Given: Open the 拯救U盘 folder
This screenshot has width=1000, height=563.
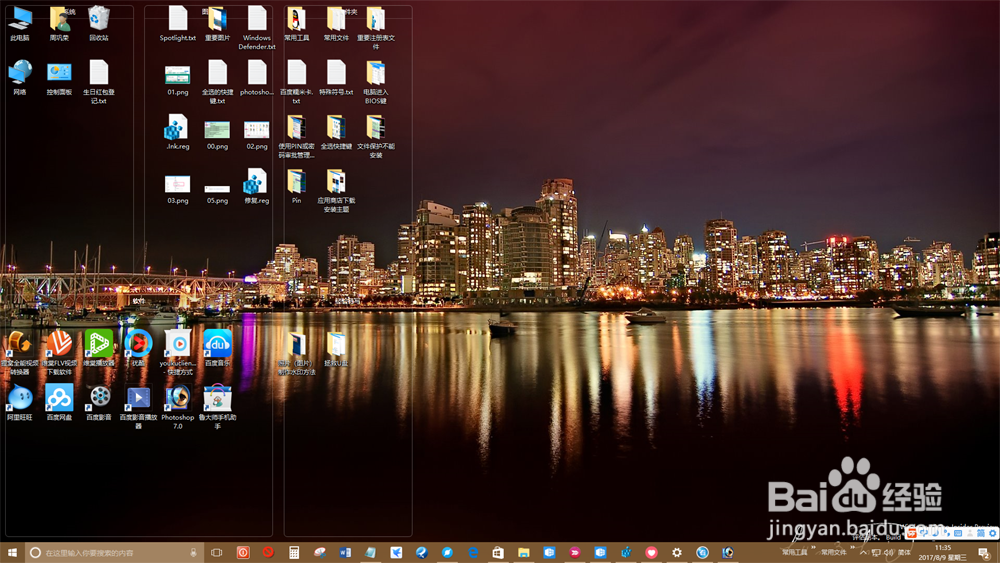Looking at the screenshot, I should 336,348.
